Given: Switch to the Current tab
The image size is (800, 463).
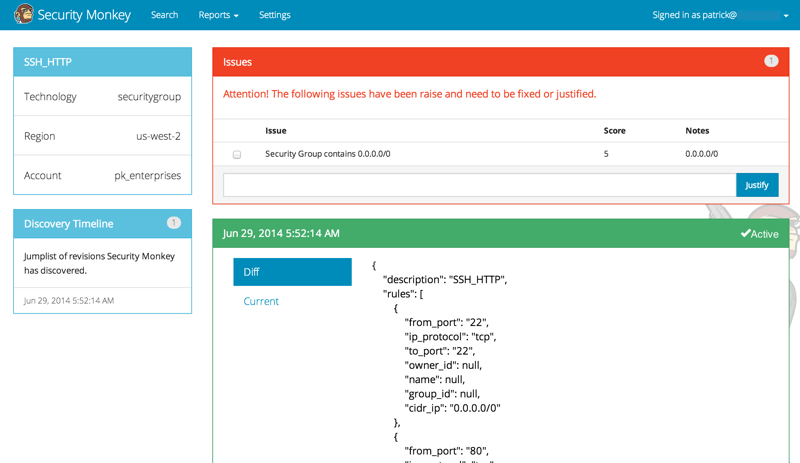Looking at the screenshot, I should coord(261,301).
